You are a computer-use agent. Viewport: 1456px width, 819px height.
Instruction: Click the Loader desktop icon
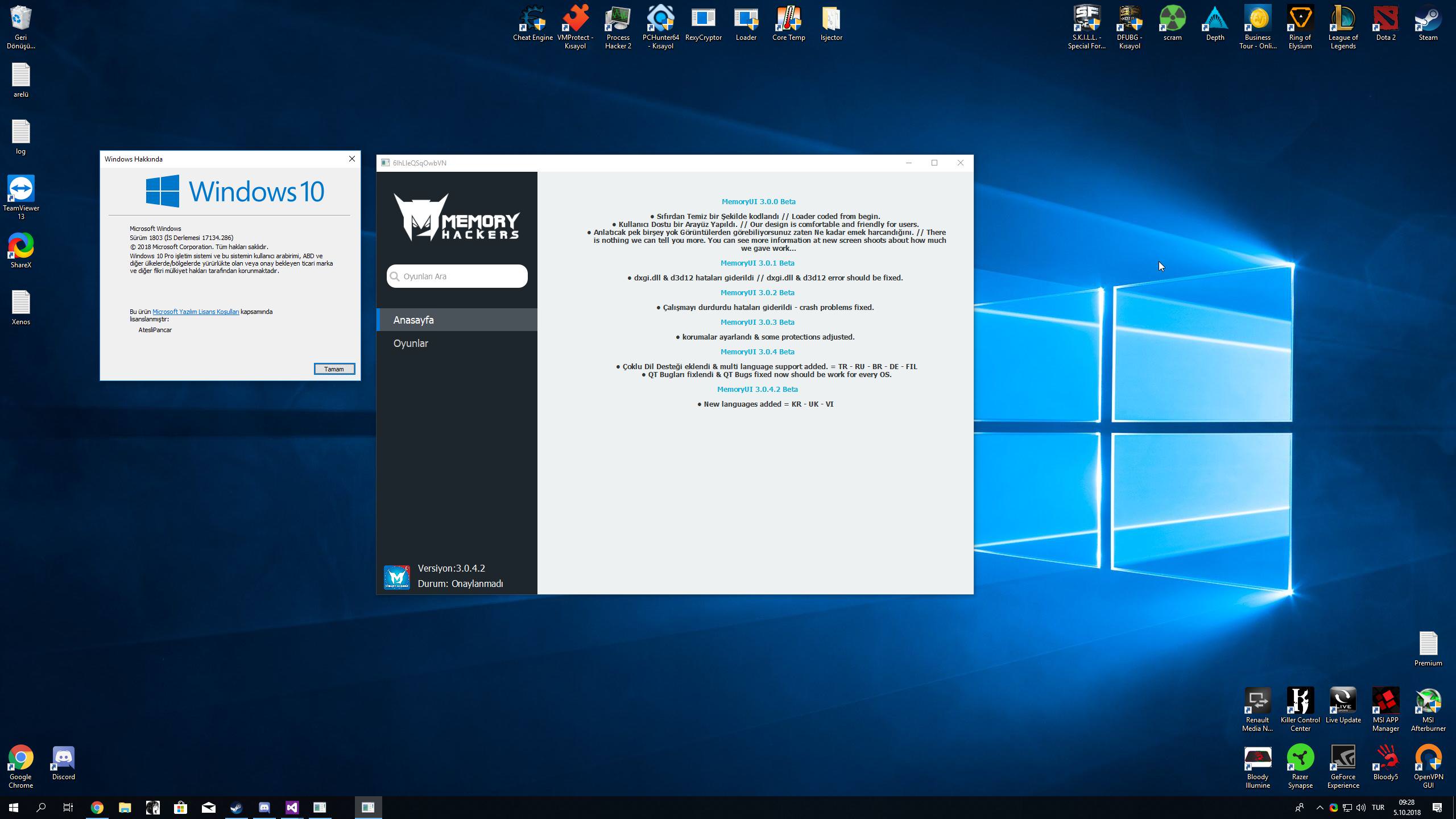(x=746, y=24)
